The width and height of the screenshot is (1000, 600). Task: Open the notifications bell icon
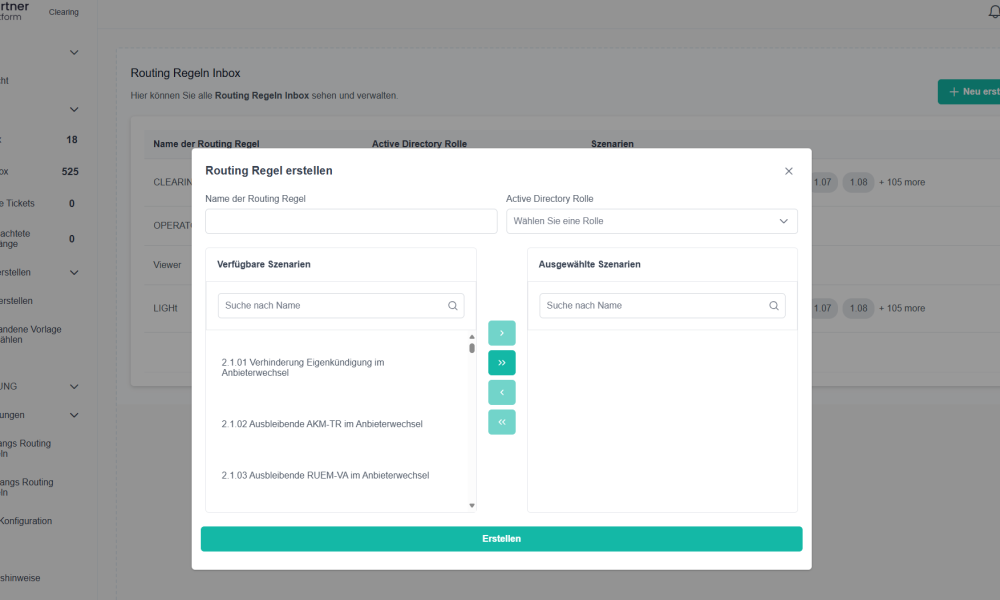[x=992, y=12]
